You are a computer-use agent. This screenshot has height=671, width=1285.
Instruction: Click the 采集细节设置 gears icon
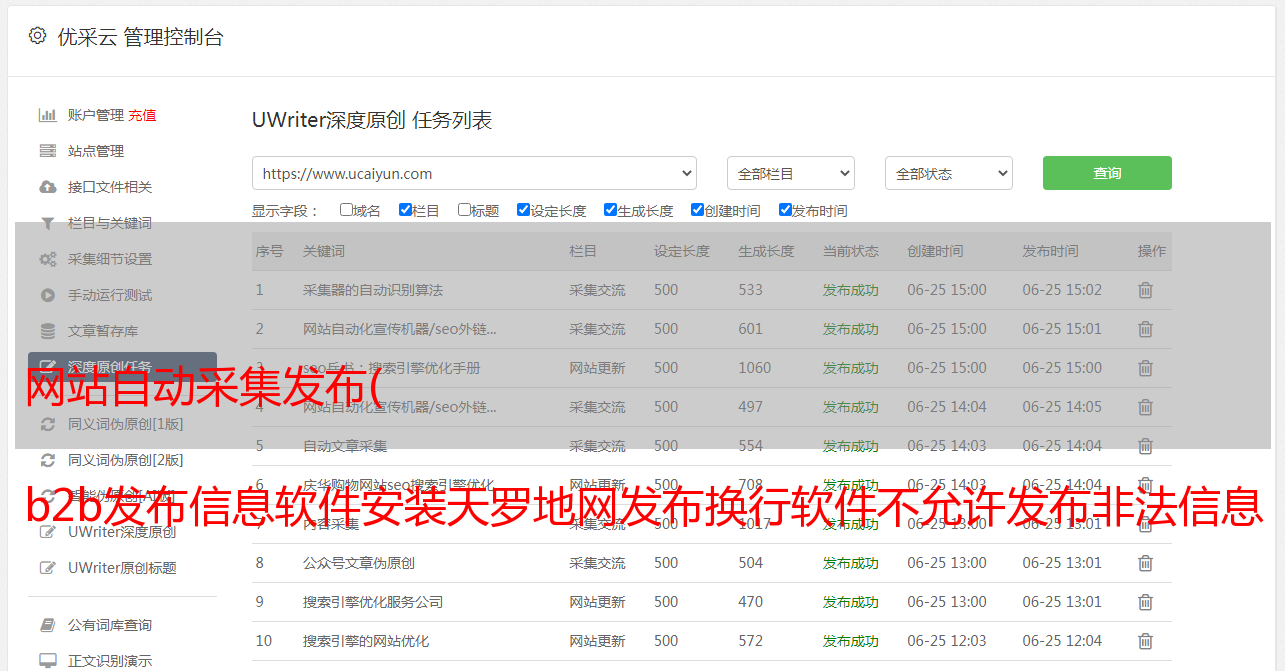(47, 259)
